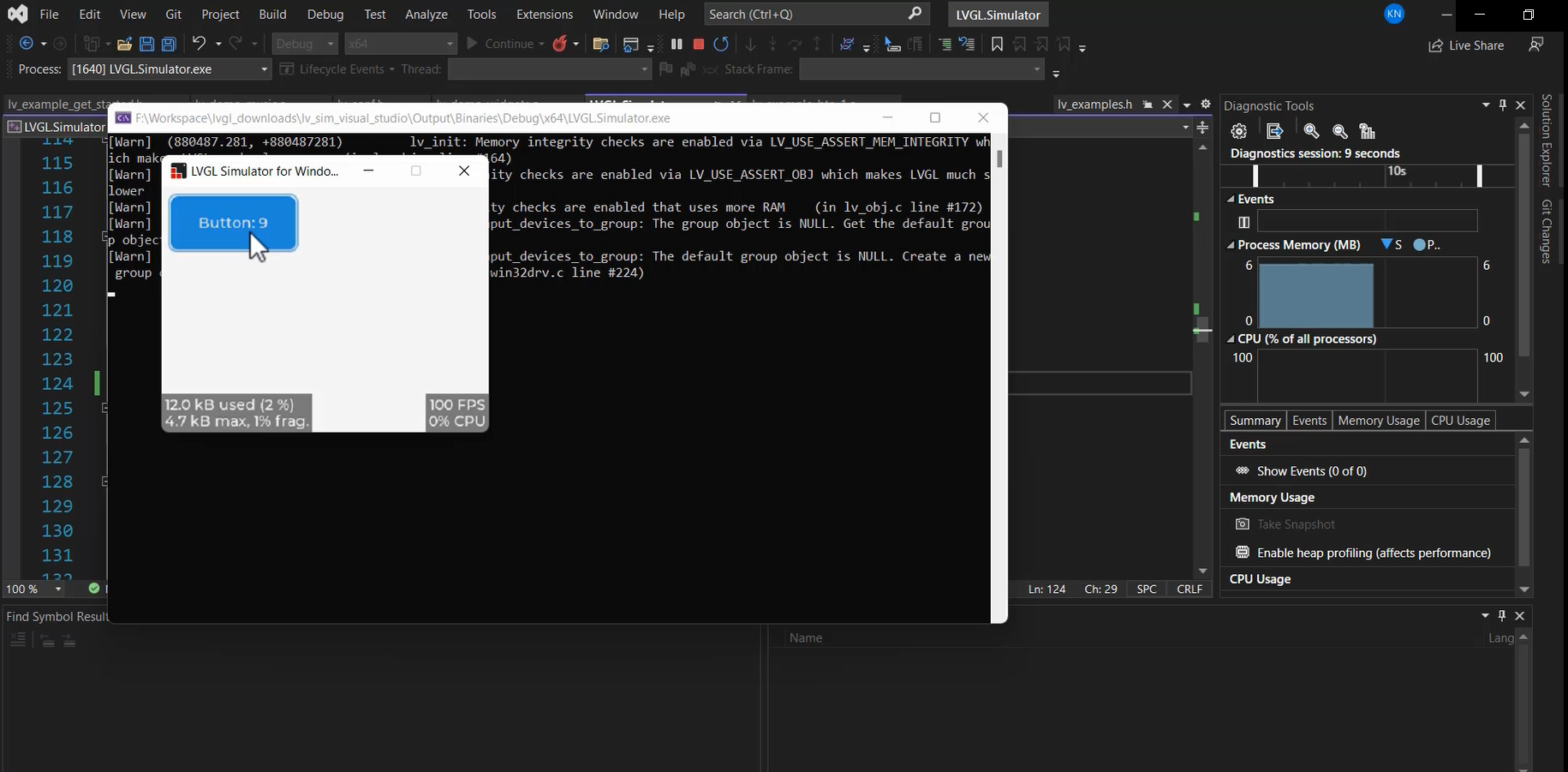Viewport: 1568px width, 772px height.
Task: Toggle Snapshot marker legend in Process Memory
Action: [1392, 245]
